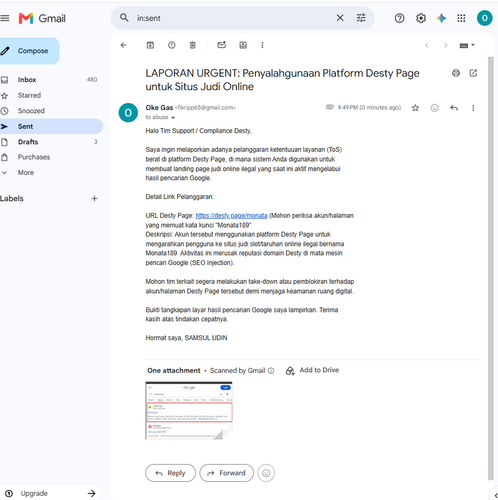Image resolution: width=498 pixels, height=500 pixels.
Task: Delete this email with trash icon
Action: pos(193,45)
